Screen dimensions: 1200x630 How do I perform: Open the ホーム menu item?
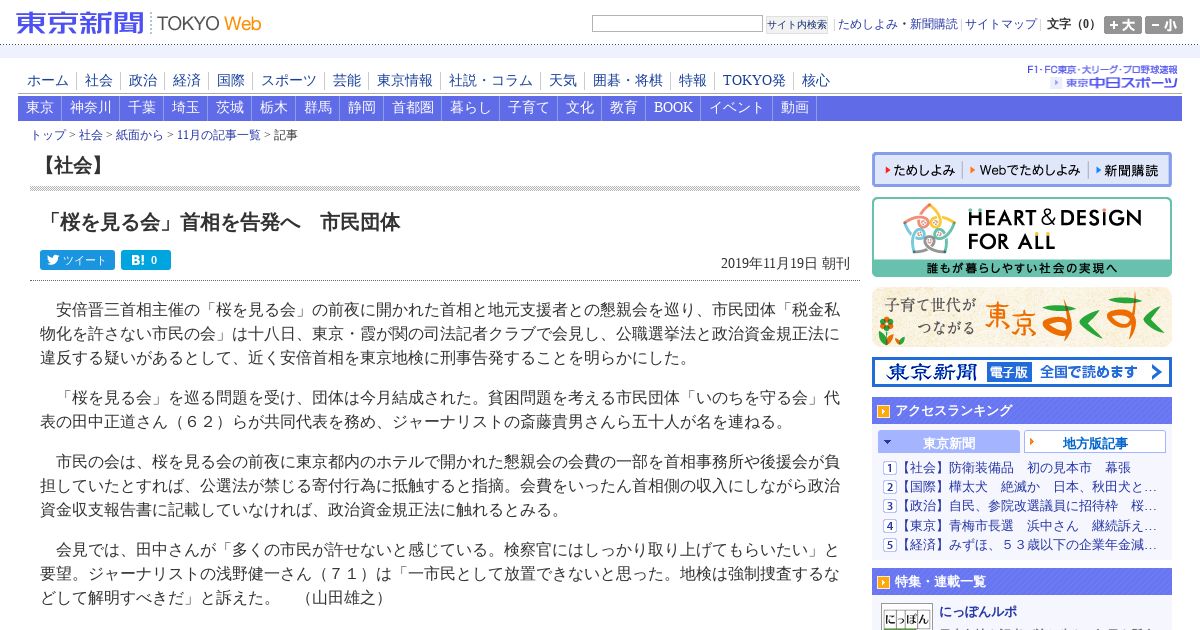48,81
